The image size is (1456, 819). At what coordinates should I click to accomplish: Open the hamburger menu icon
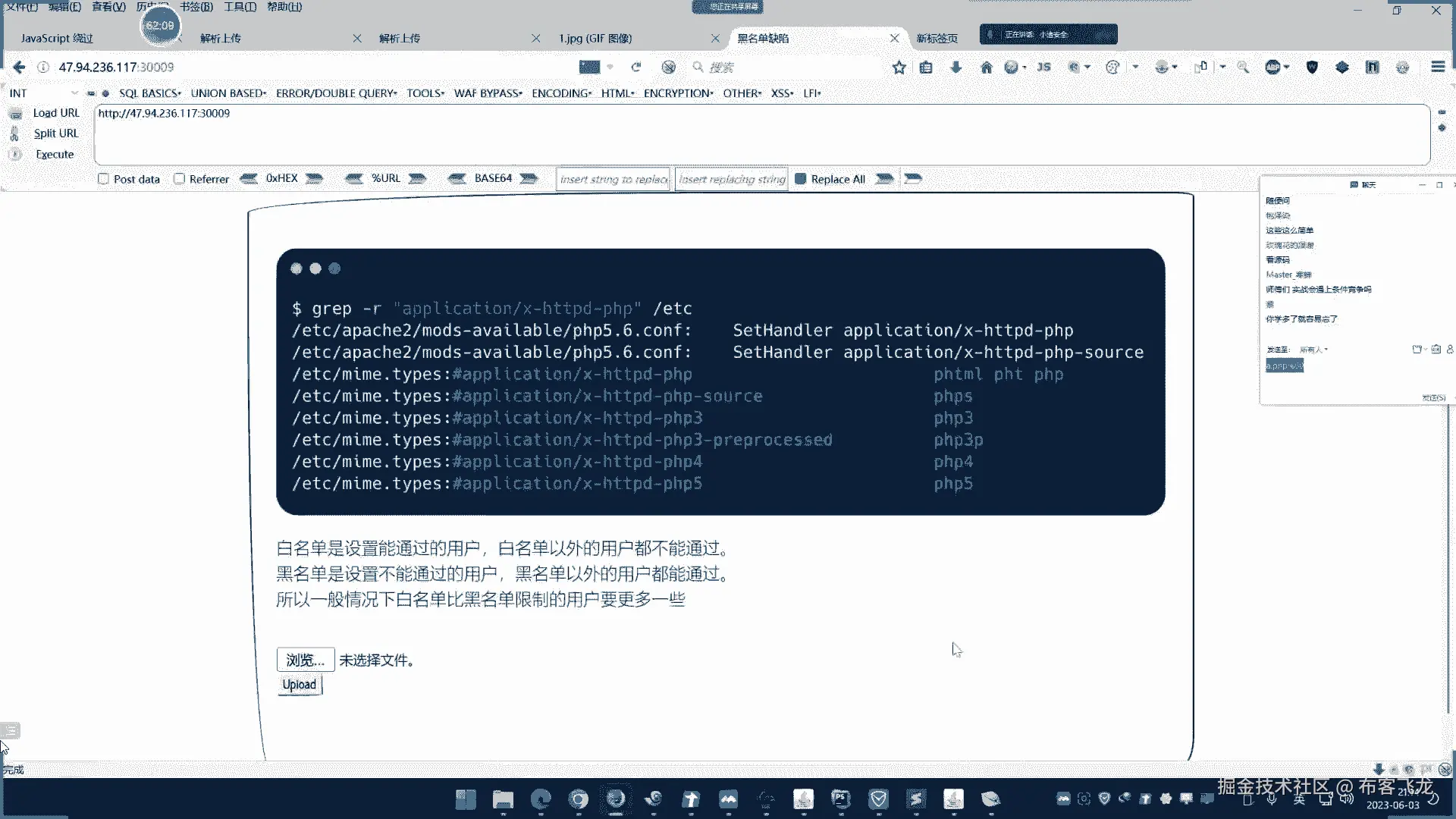pos(1437,67)
